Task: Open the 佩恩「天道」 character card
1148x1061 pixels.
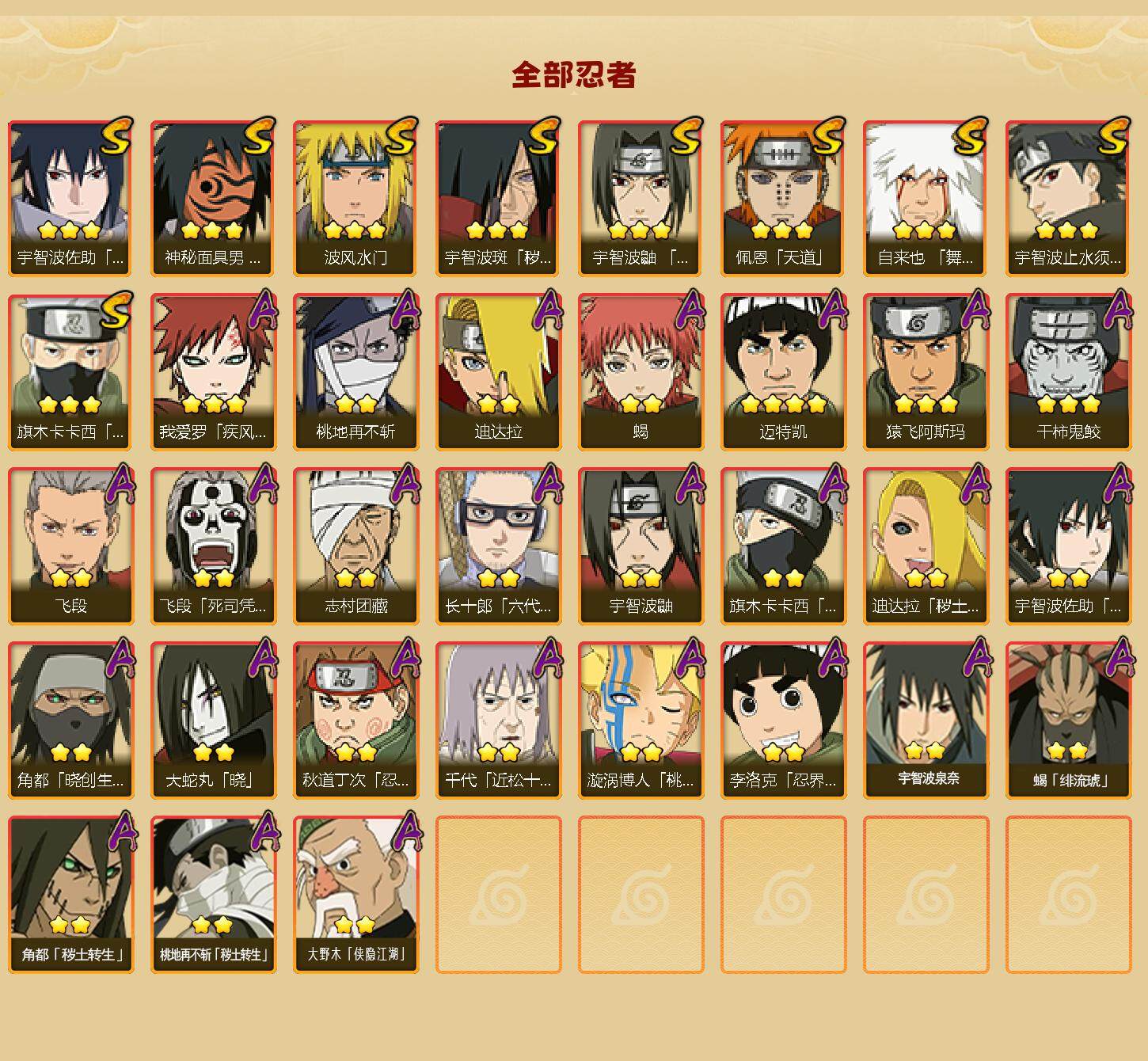Action: pos(783,198)
